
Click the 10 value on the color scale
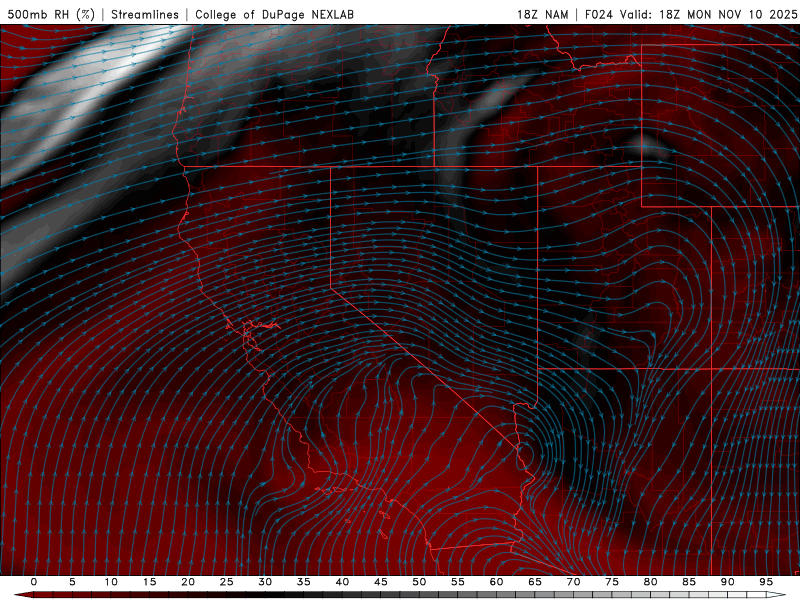point(111,582)
